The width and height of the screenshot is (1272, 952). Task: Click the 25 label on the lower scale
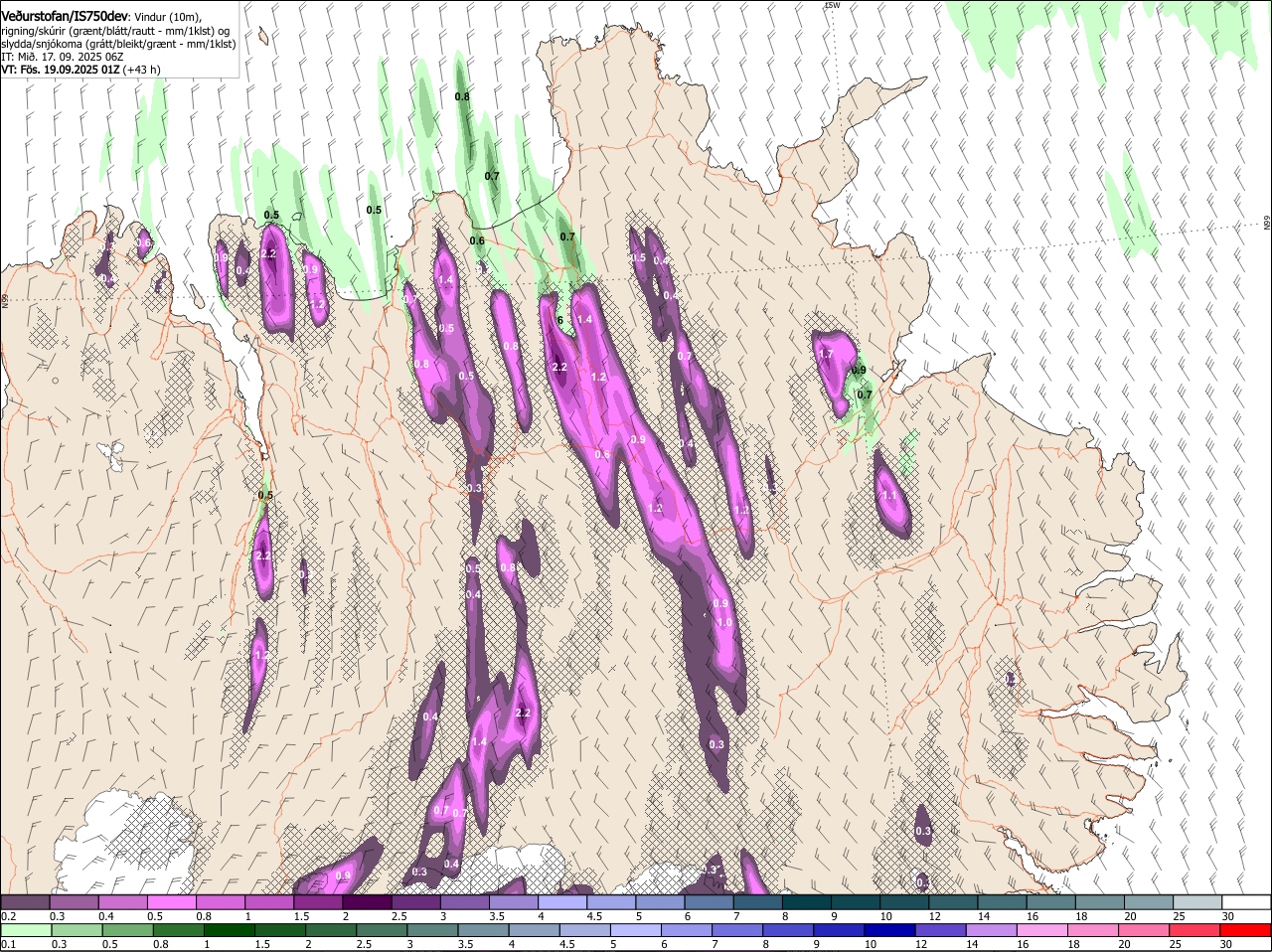(x=1178, y=945)
